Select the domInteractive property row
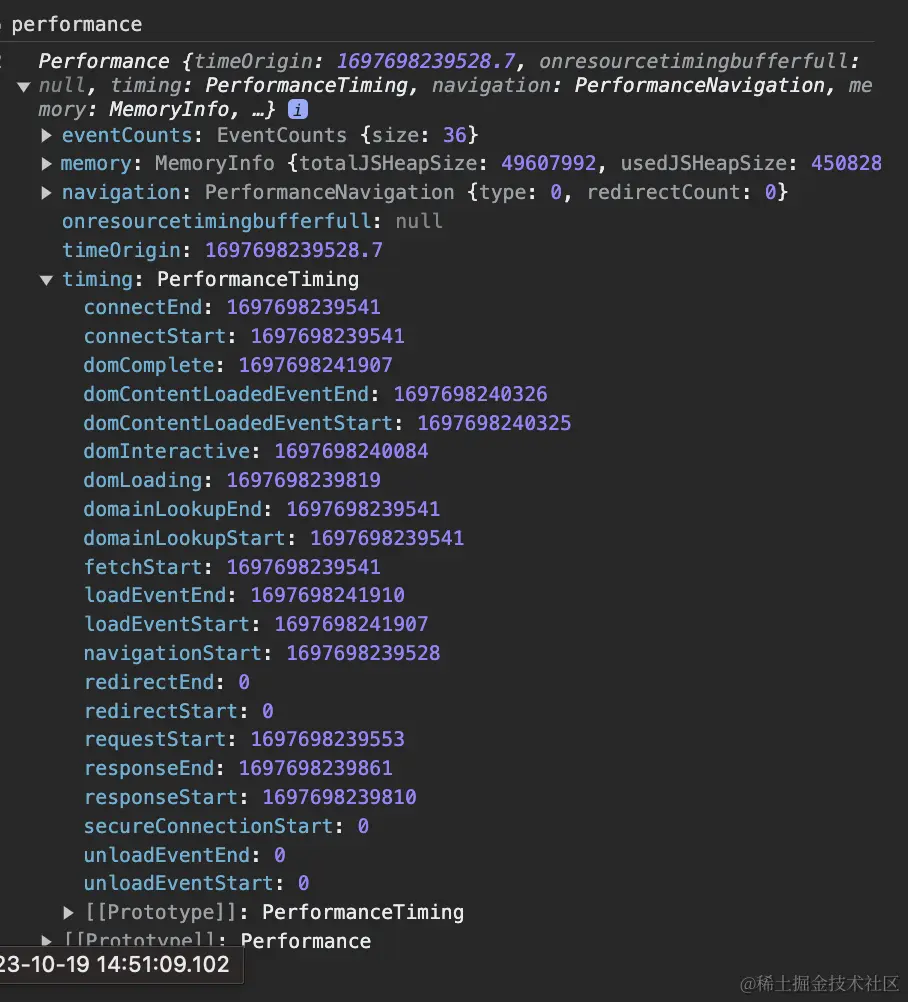Image resolution: width=908 pixels, height=1002 pixels. coord(256,451)
